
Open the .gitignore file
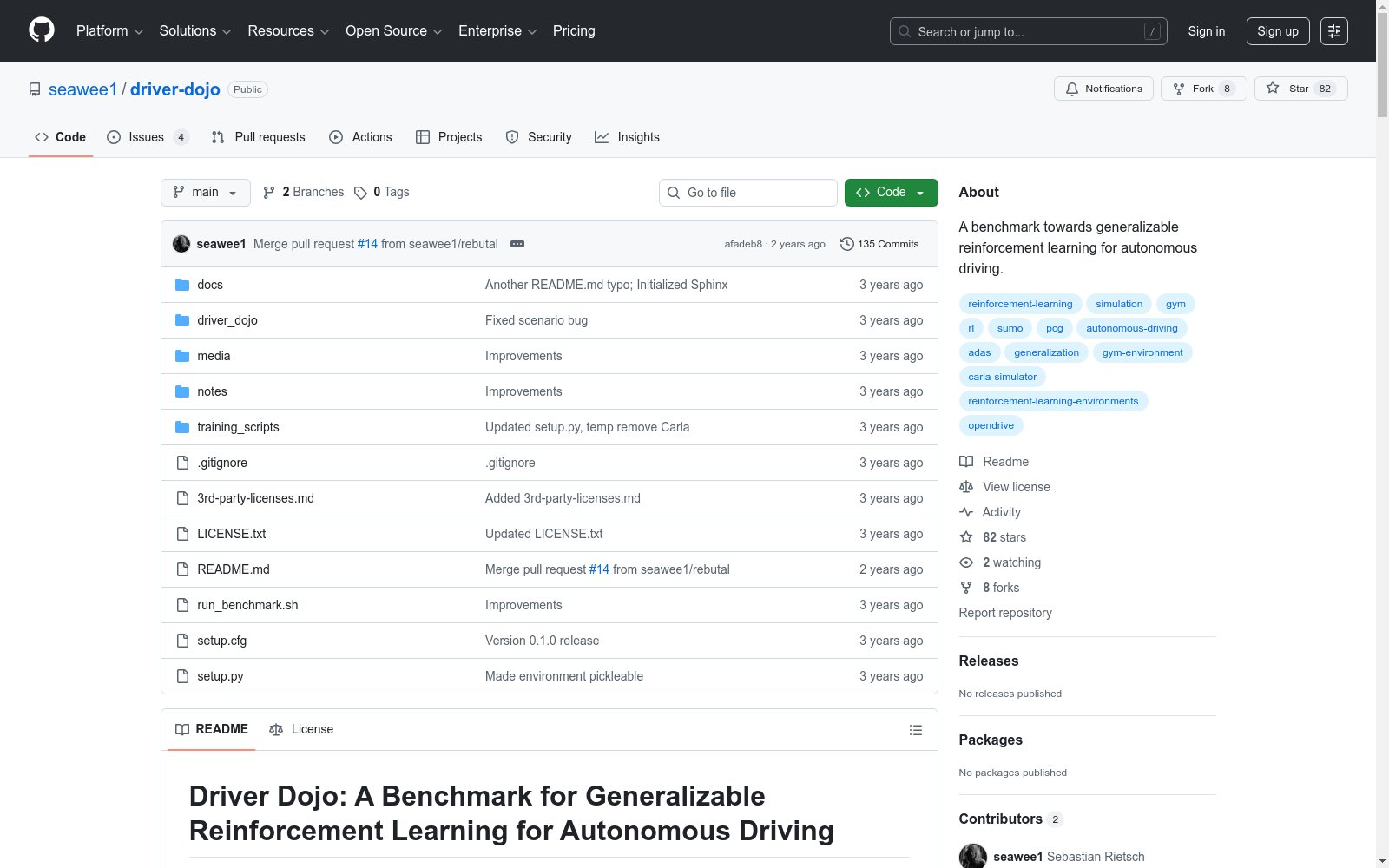click(222, 463)
